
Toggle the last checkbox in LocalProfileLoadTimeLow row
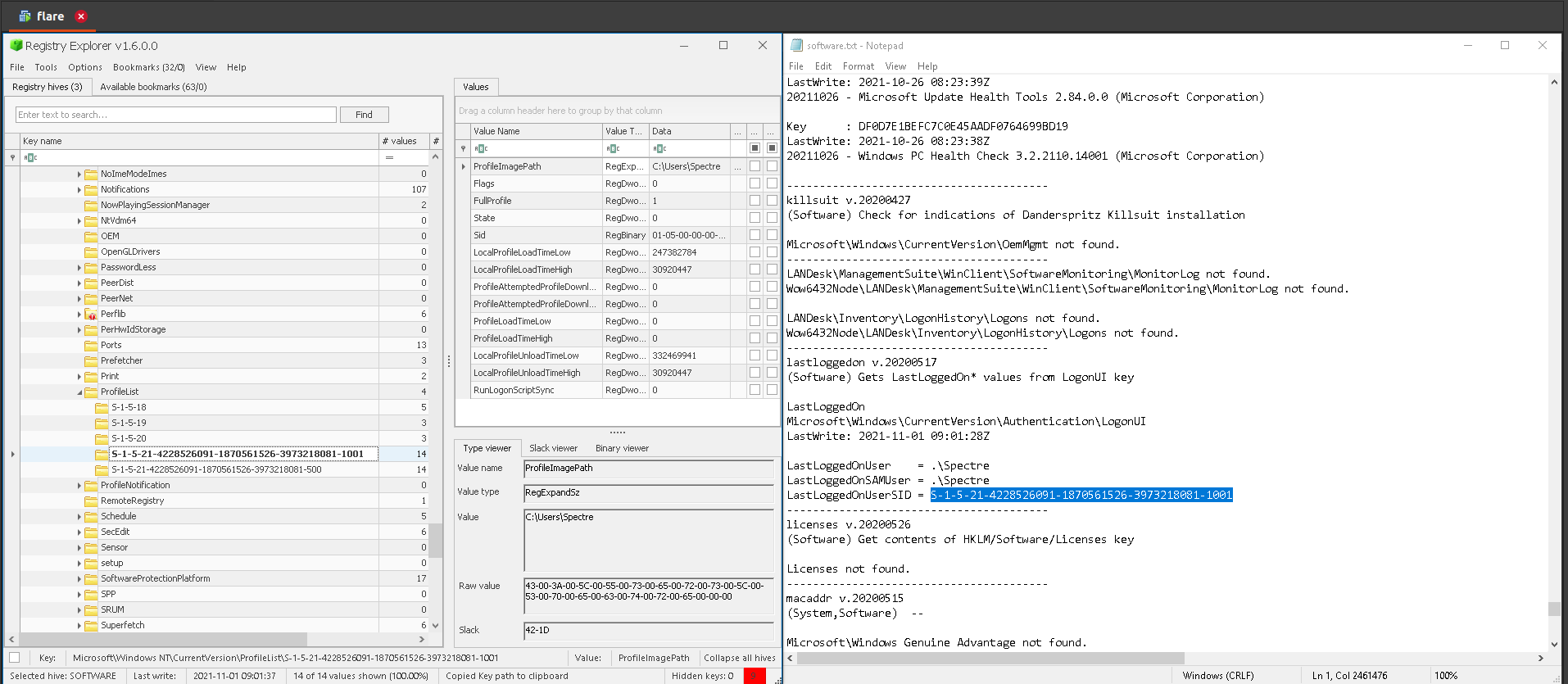(772, 252)
